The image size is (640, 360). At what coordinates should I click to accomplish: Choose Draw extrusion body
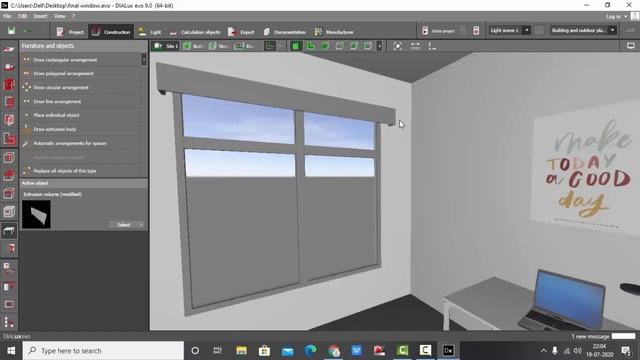[x=81, y=129]
